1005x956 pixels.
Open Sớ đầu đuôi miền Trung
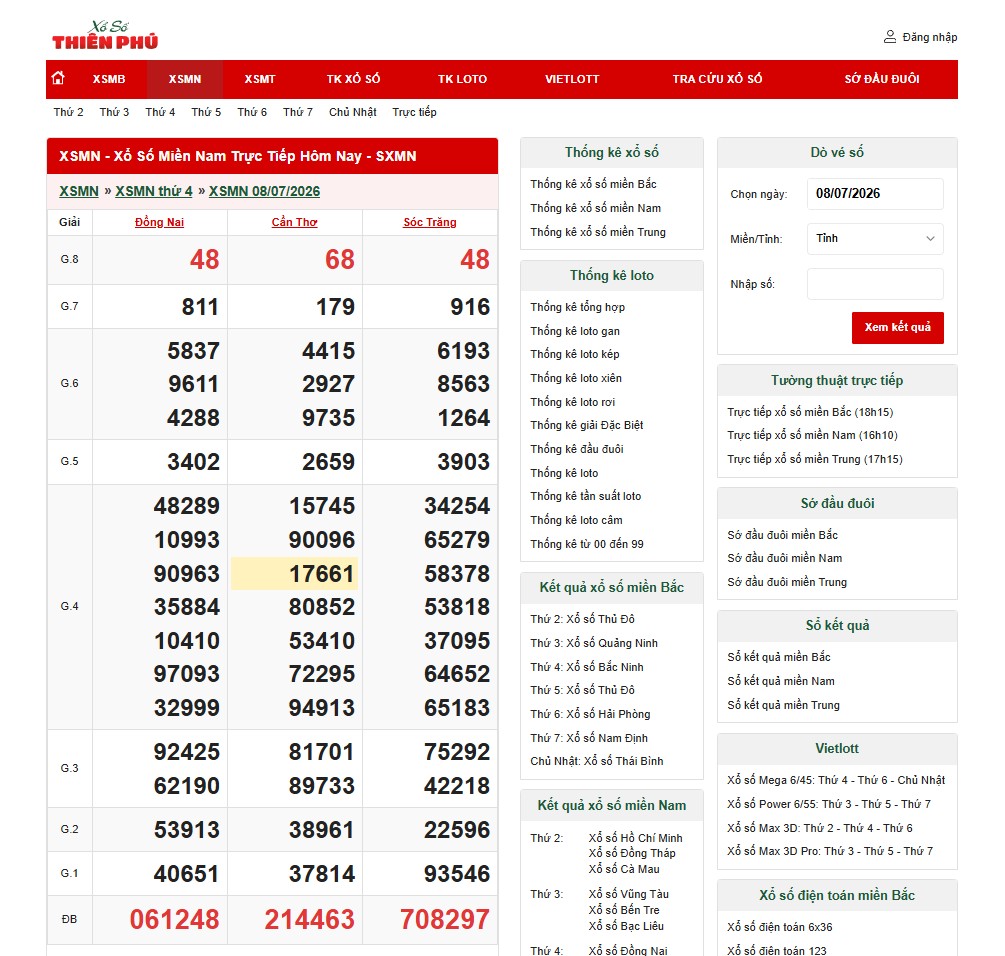tap(786, 582)
